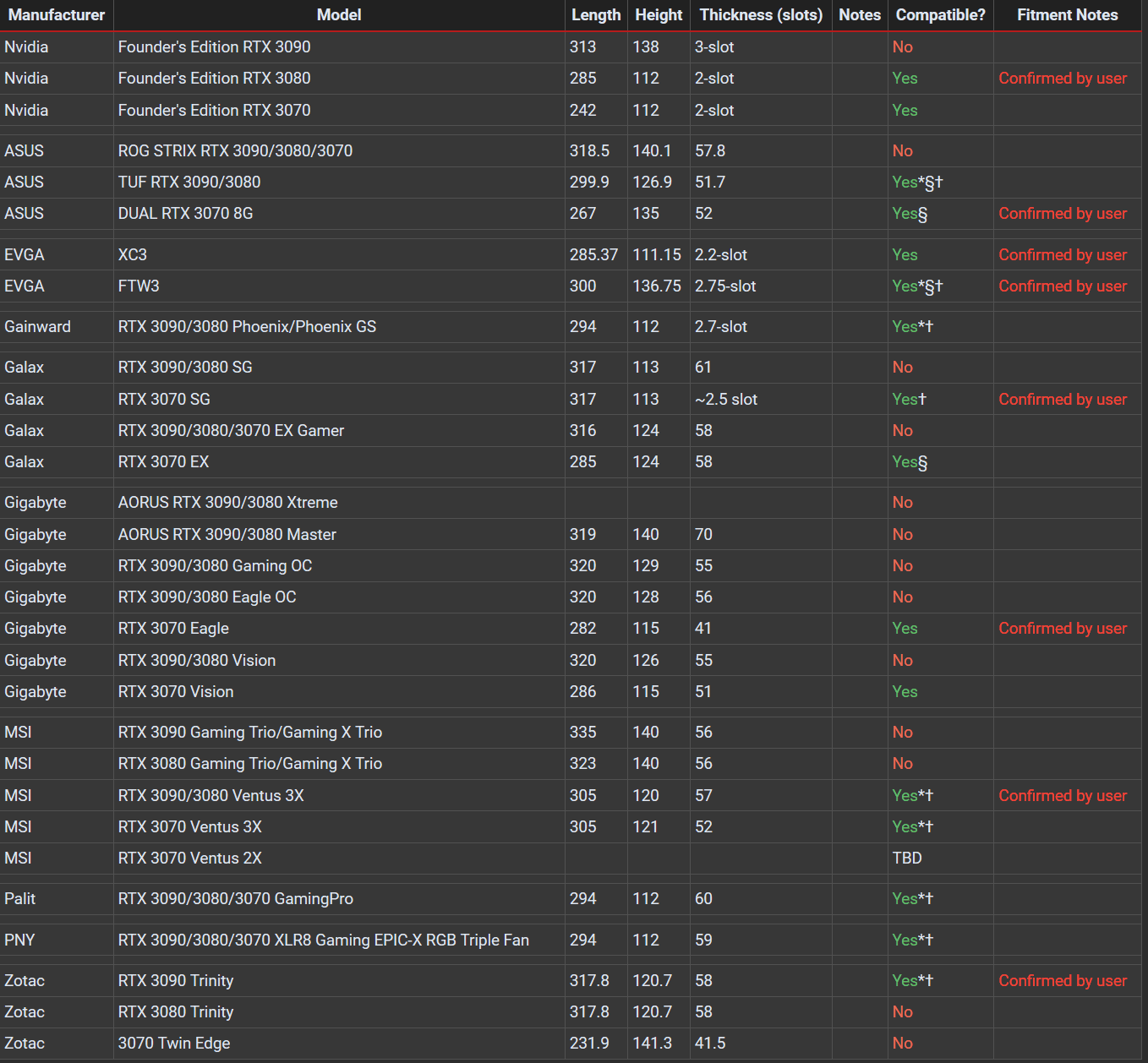Click the No value for Founder's RTX 3090
The width and height of the screenshot is (1148, 1063).
point(903,47)
